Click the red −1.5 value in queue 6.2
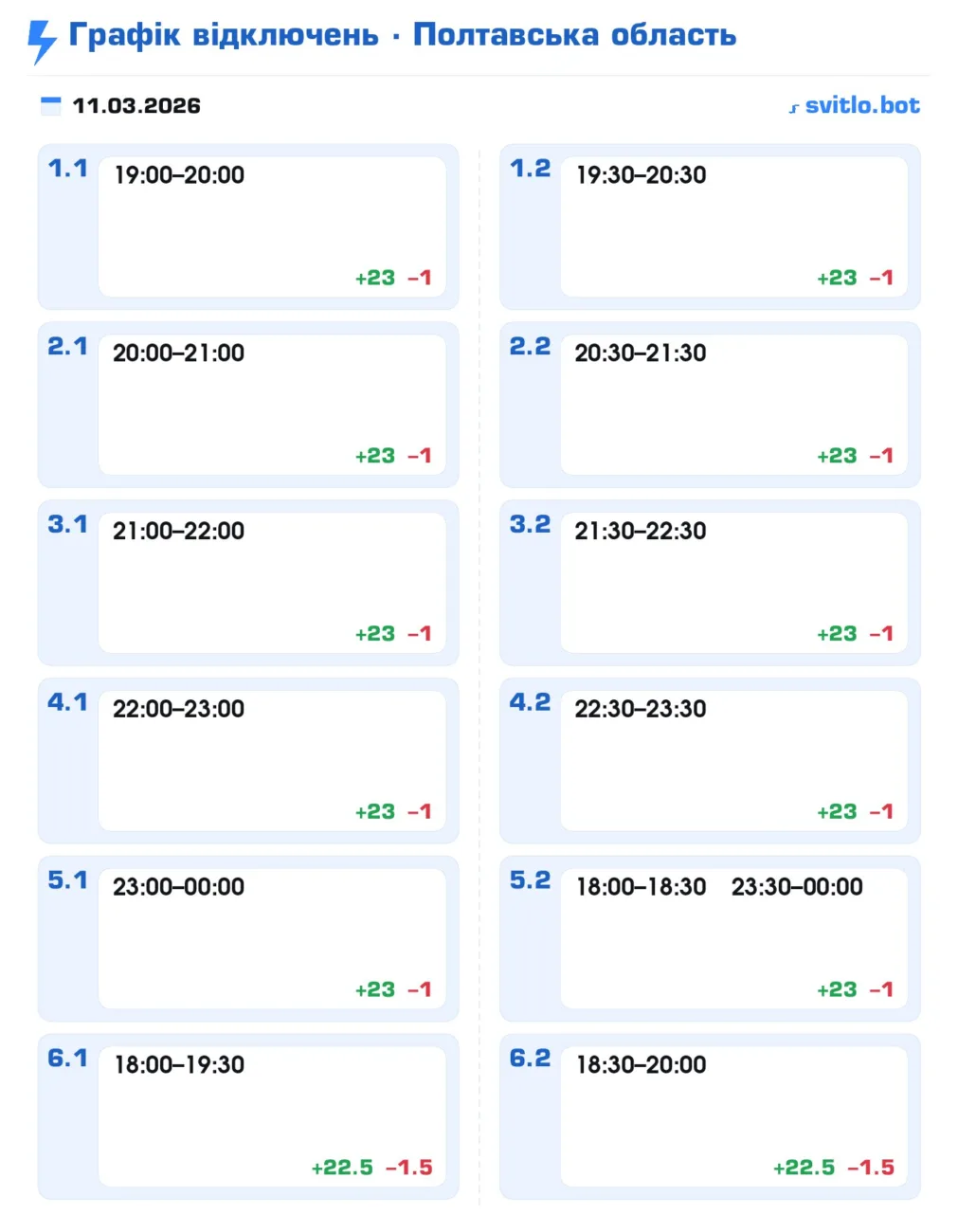The height and width of the screenshot is (1232, 958). tap(871, 1168)
